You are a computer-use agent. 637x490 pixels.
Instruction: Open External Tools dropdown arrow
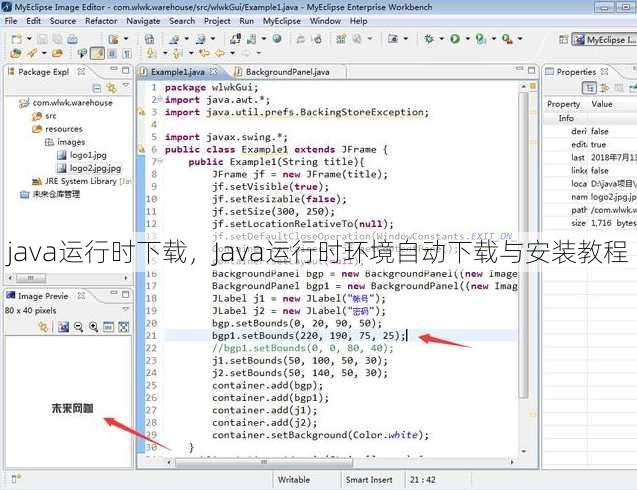[520, 39]
